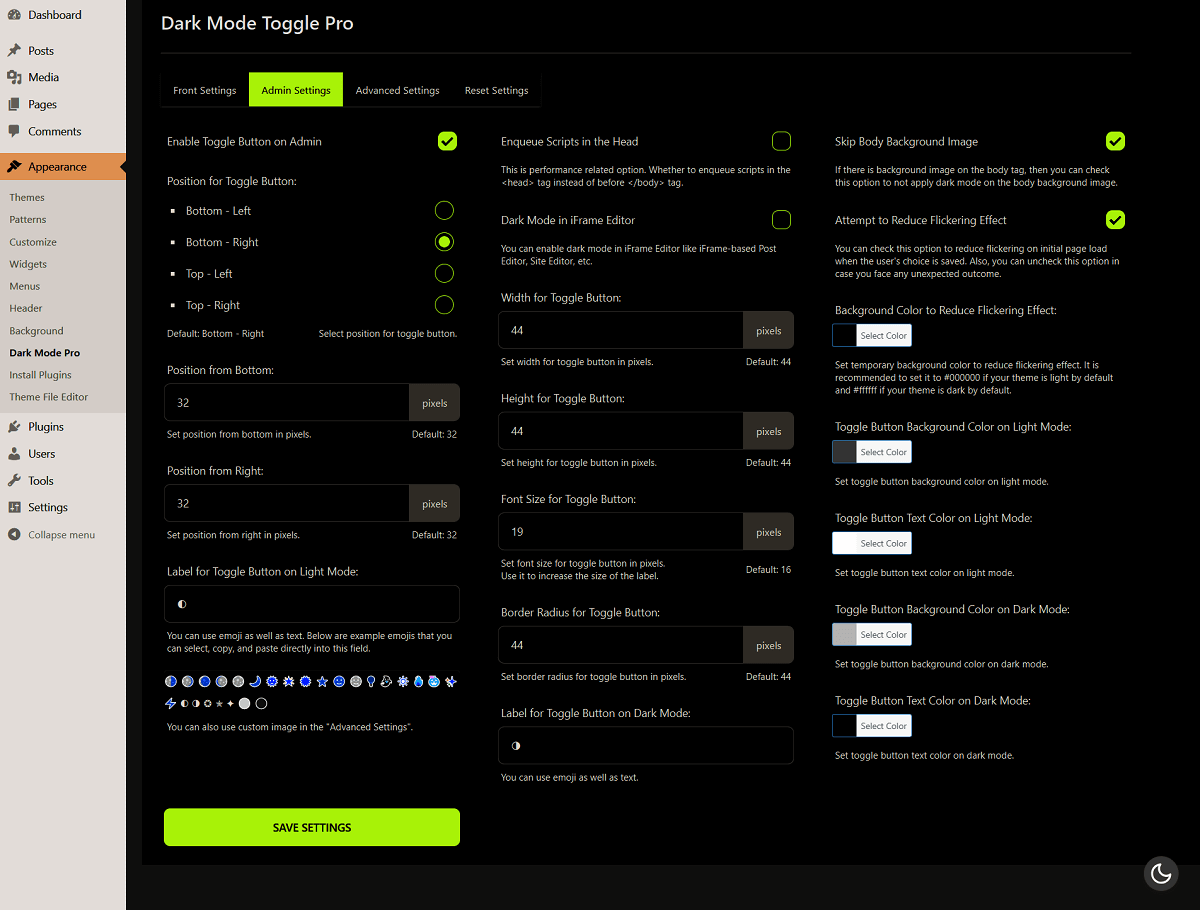Switch to the Front Settings tab
Viewport: 1200px width, 910px height.
205,90
